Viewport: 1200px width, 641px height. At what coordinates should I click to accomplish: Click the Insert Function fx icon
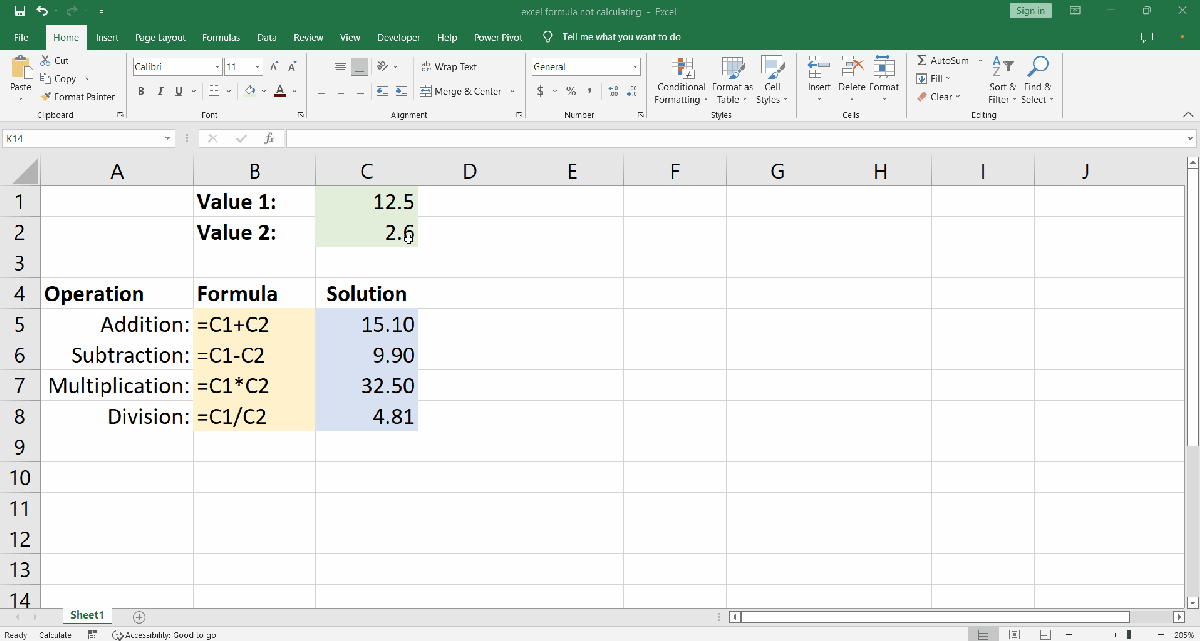pyautogui.click(x=269, y=139)
